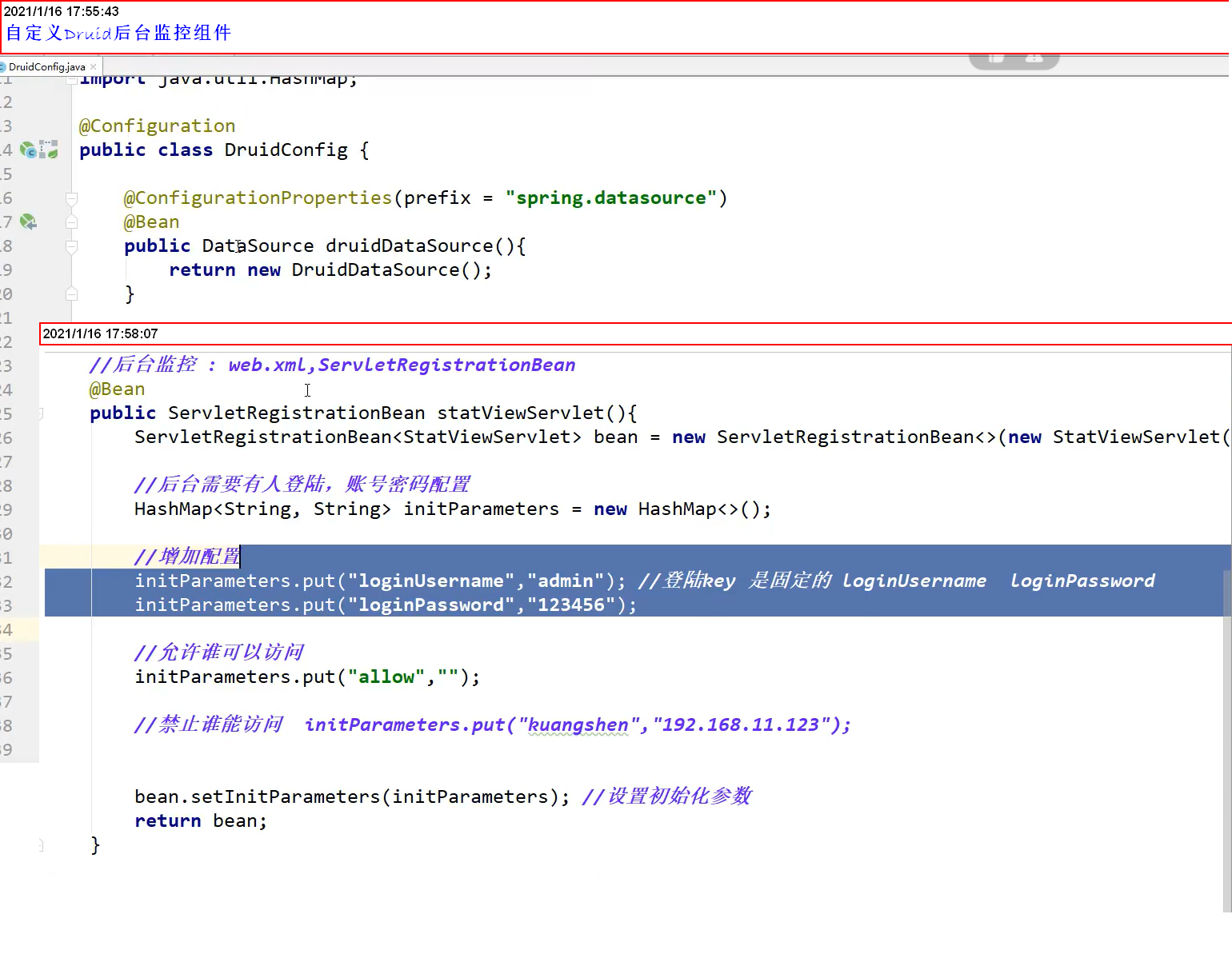Click //增加配置 comment line

coord(187,557)
